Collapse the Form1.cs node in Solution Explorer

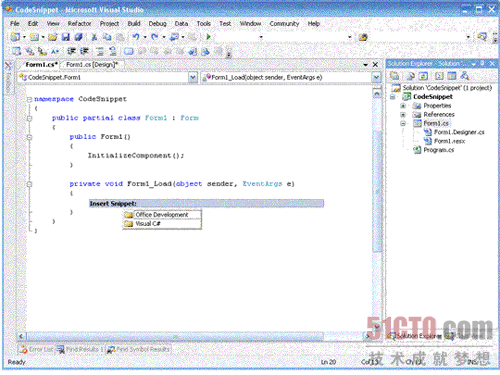coord(403,124)
